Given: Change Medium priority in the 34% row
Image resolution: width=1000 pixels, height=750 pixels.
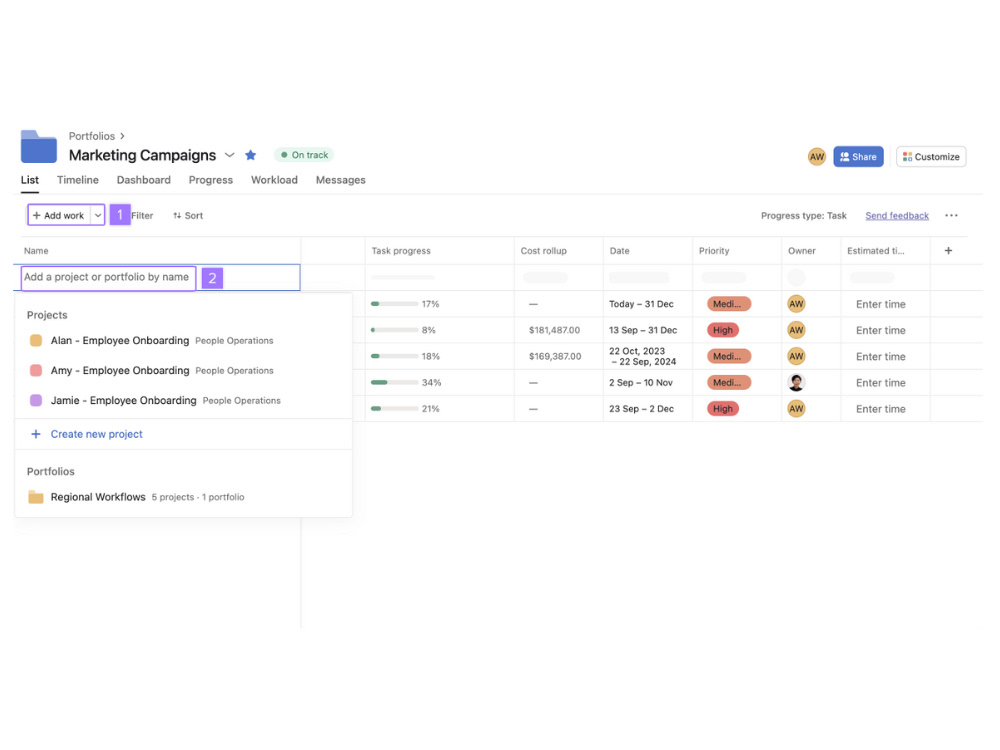Looking at the screenshot, I should [728, 383].
